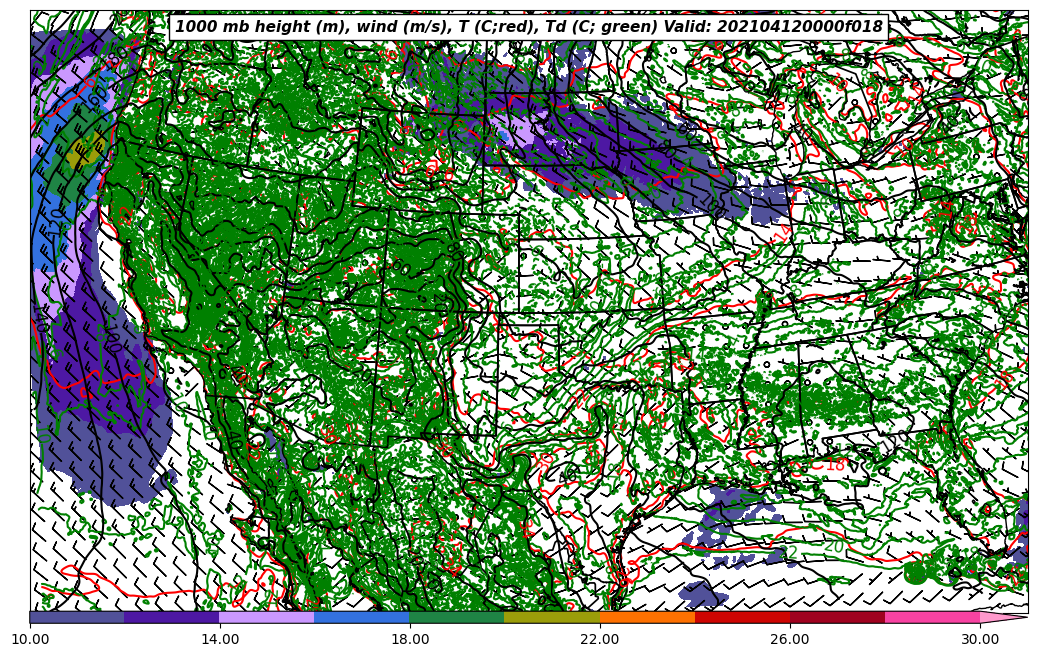Select the 16–18 blue colorbar segment
This screenshot has width=1037, height=657.
[x=362, y=617]
